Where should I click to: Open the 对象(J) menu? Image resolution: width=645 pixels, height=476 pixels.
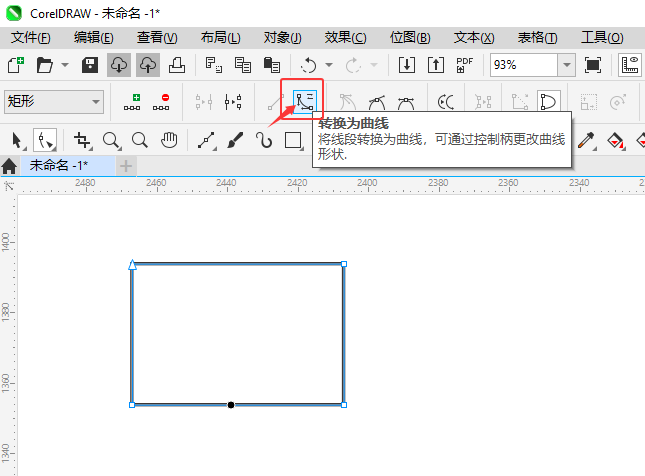283,38
